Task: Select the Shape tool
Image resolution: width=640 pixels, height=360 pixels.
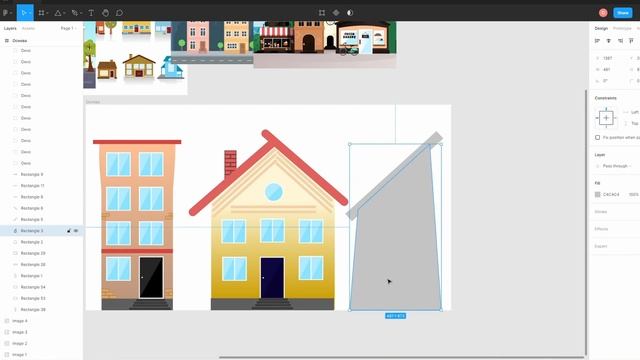Action: click(x=58, y=13)
